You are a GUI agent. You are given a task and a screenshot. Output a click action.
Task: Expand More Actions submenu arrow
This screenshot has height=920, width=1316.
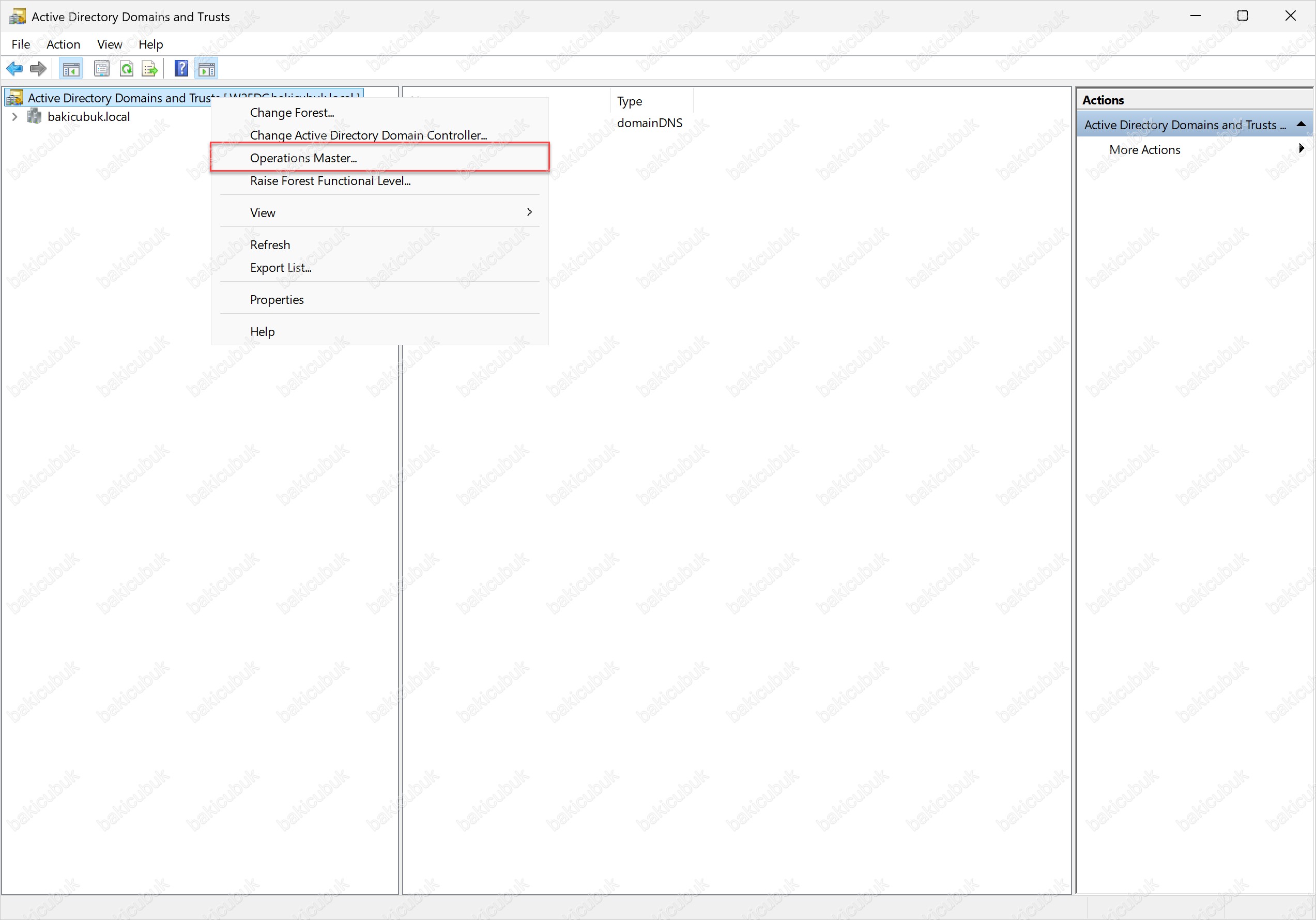(1301, 148)
